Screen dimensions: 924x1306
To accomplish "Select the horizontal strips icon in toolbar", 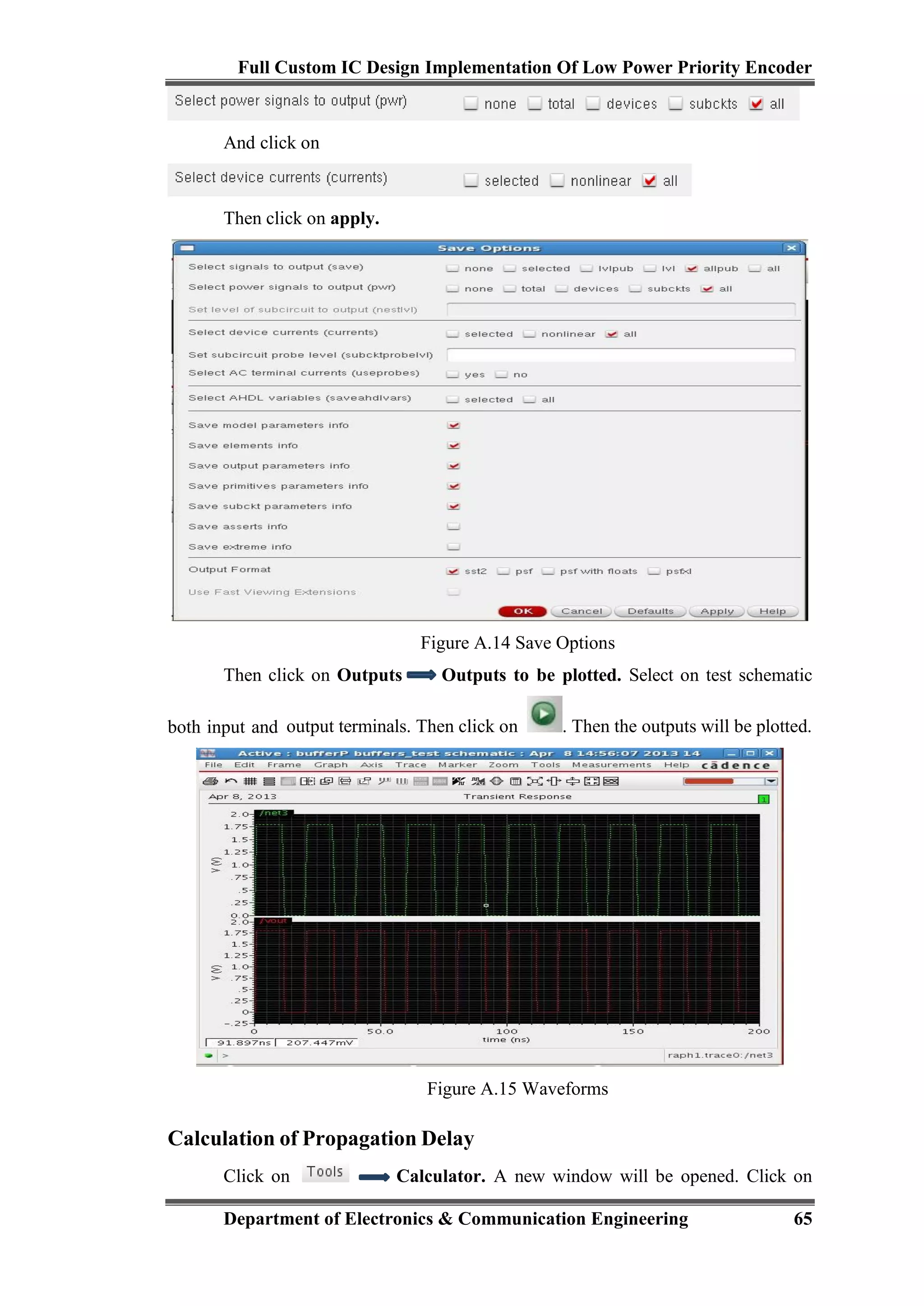I will click(269, 781).
